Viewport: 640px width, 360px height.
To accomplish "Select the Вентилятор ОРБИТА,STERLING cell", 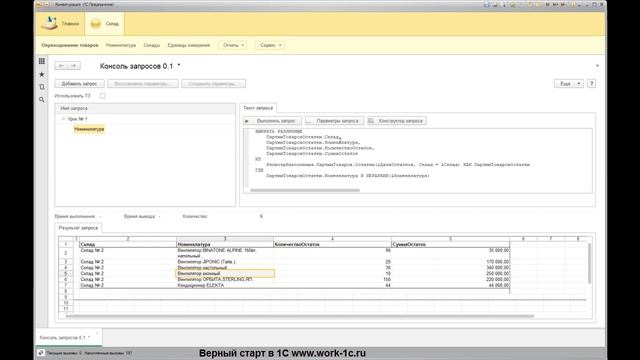I will [225, 280].
